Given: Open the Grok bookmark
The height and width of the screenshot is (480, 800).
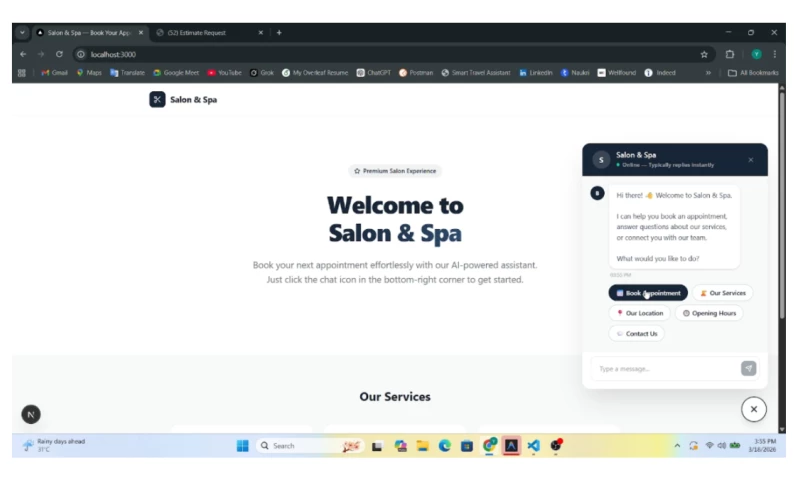Looking at the screenshot, I should (x=262, y=73).
